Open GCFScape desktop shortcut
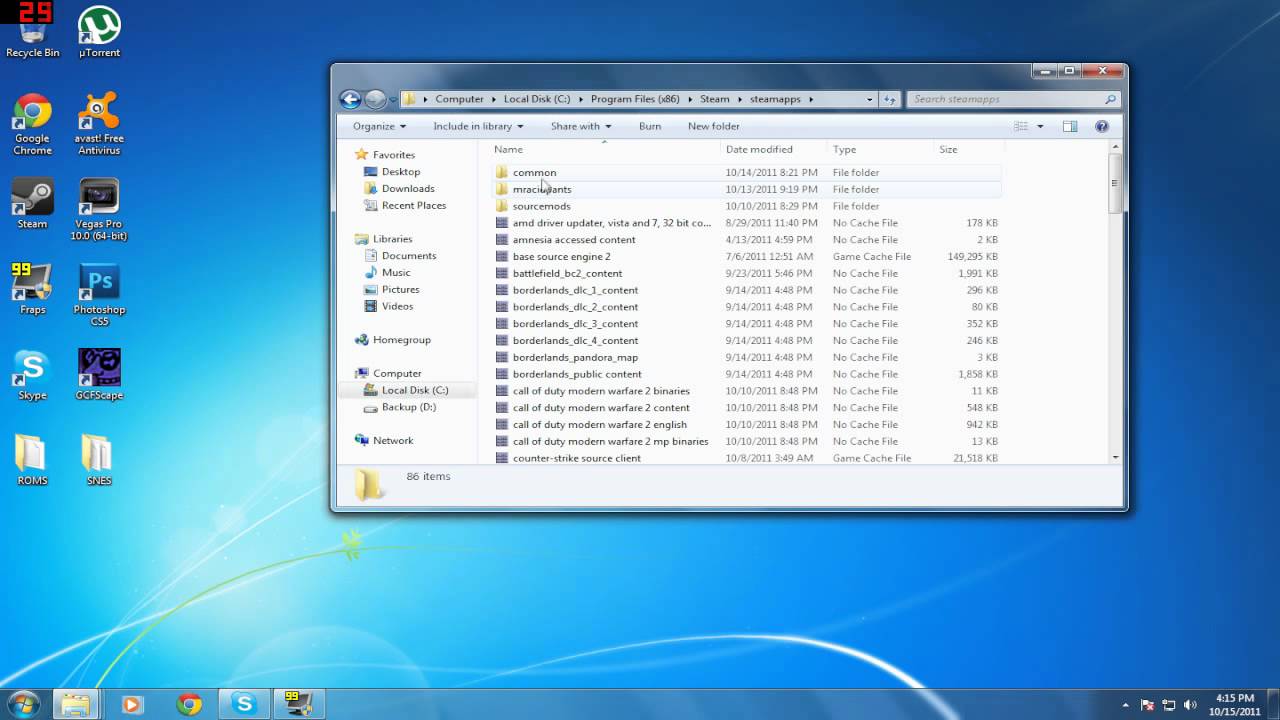 pos(99,374)
